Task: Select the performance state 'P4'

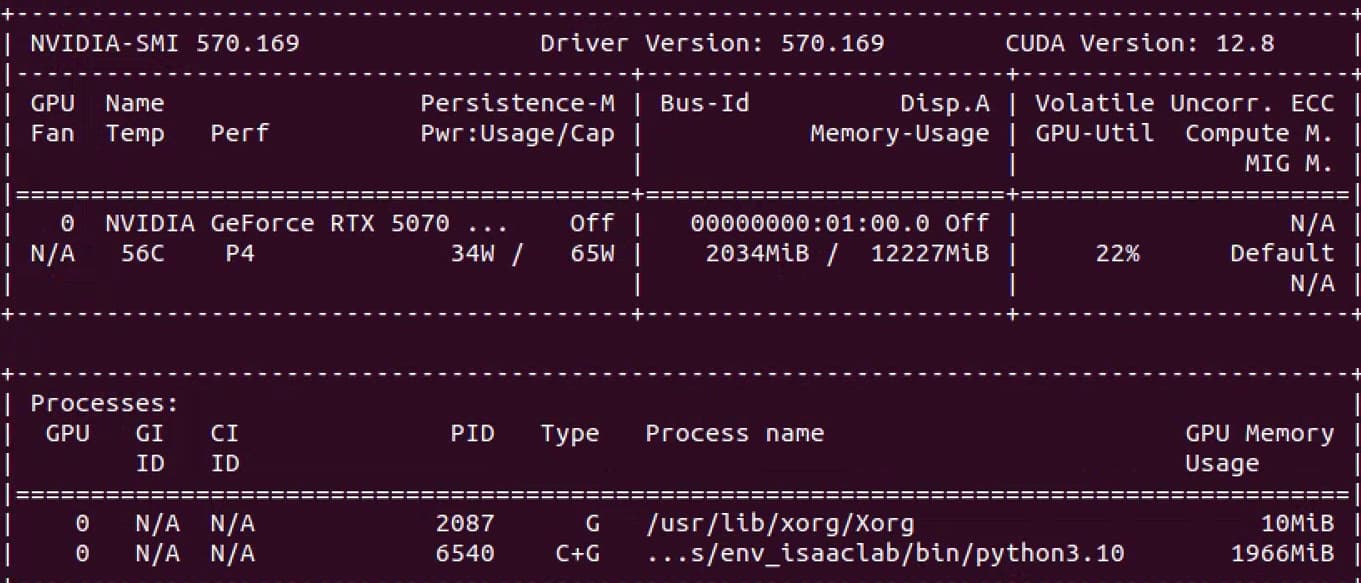Action: [x=240, y=253]
